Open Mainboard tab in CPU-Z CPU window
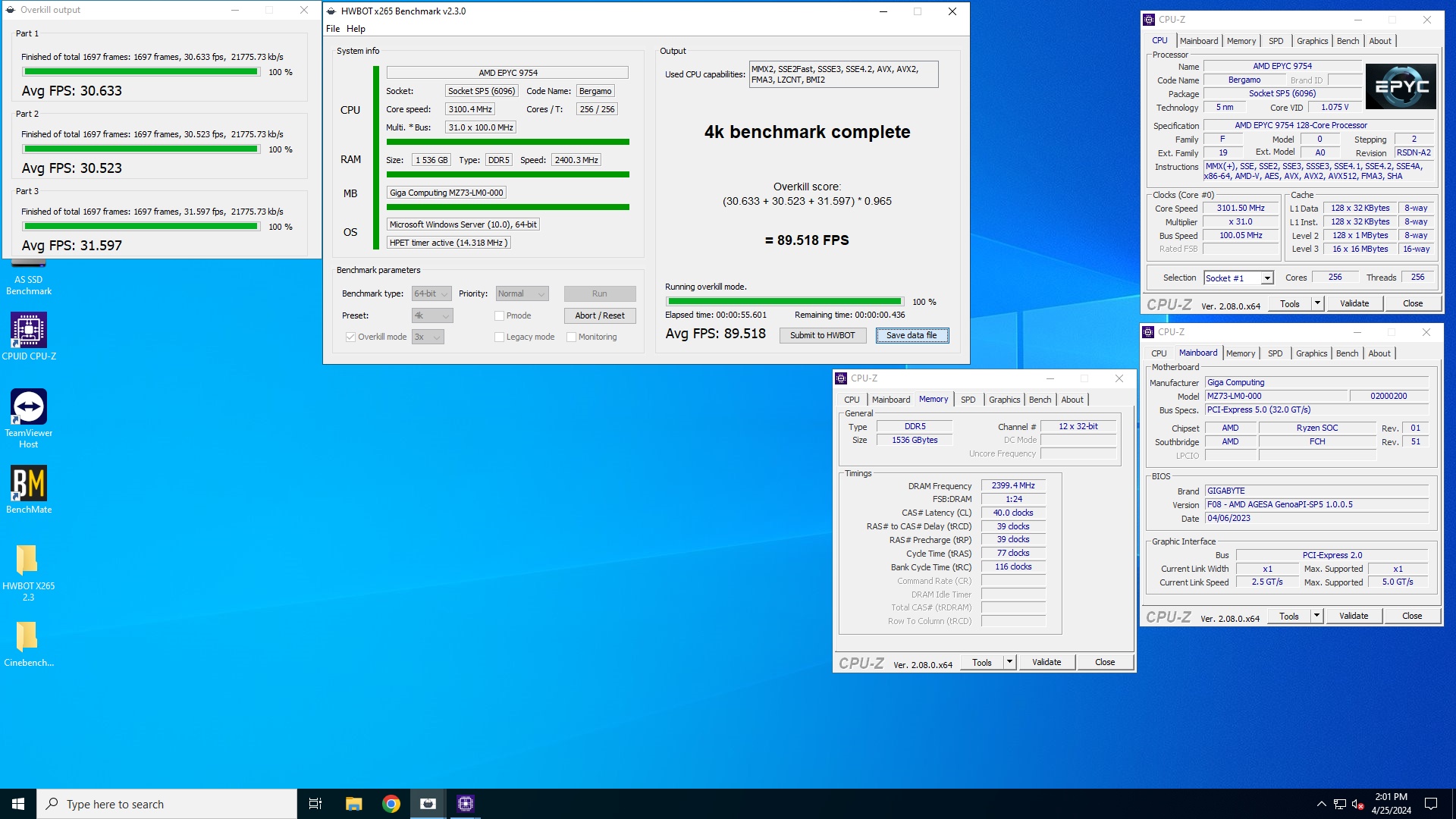This screenshot has height=819, width=1456. pyautogui.click(x=1199, y=41)
